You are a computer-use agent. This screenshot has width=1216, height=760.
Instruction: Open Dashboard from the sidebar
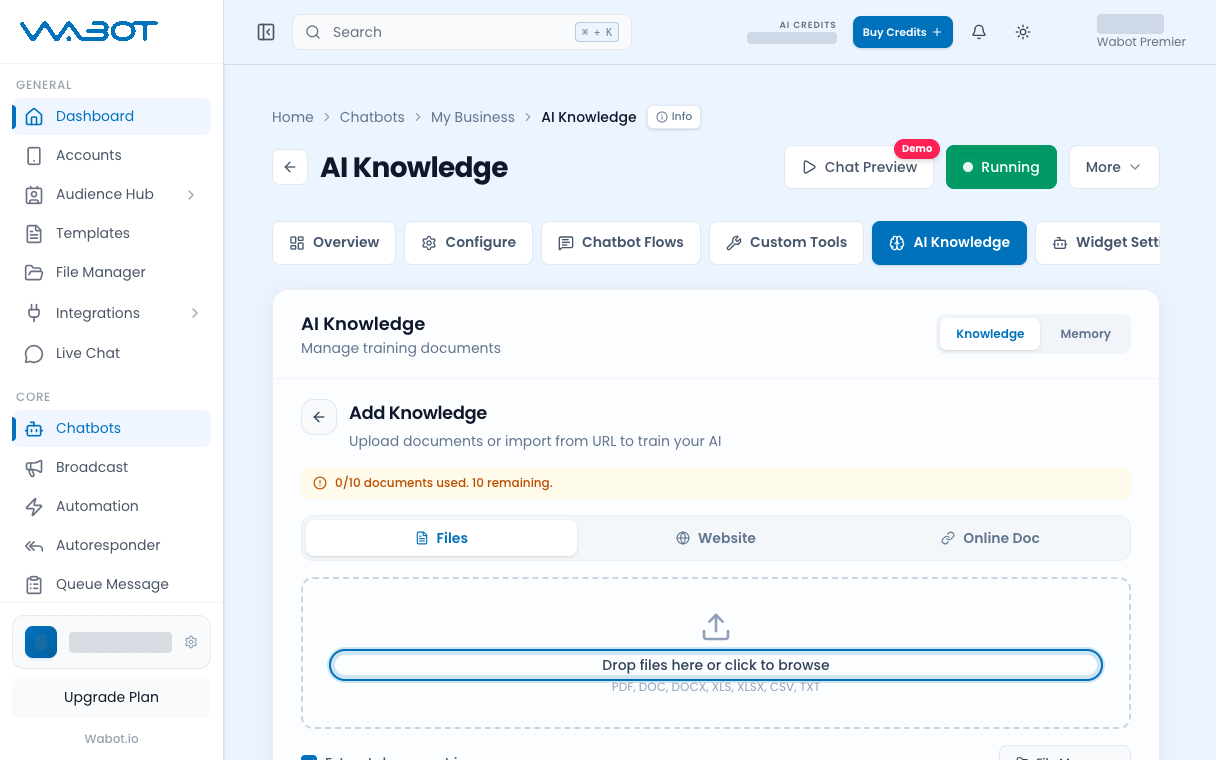pyautogui.click(x=111, y=116)
